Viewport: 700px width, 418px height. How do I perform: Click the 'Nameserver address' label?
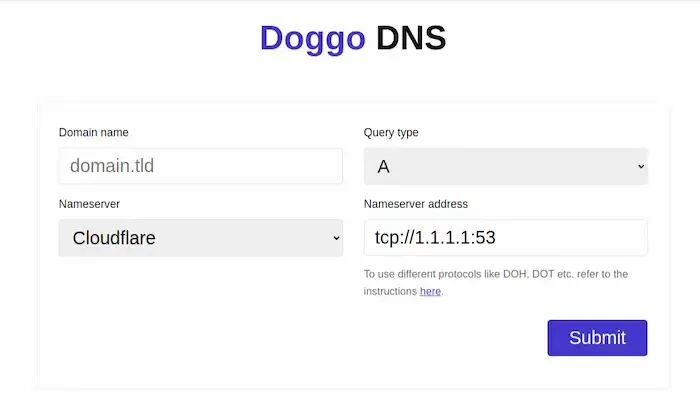pos(416,204)
